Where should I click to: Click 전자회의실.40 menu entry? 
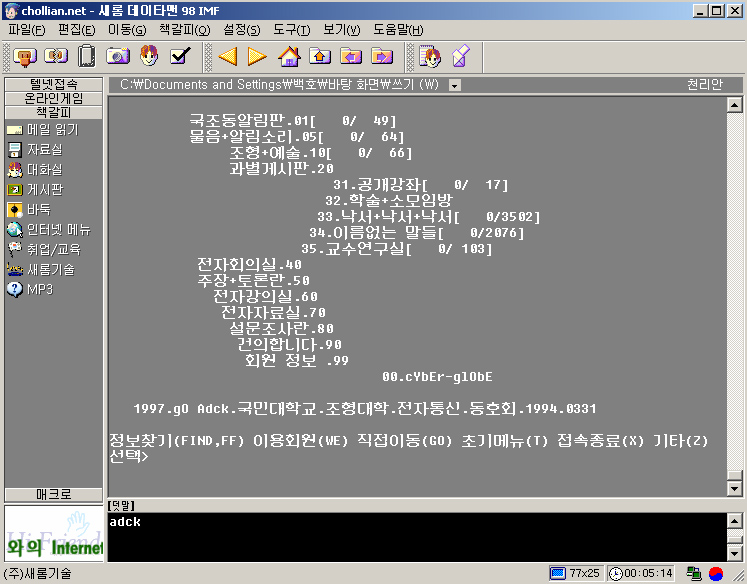[x=249, y=264]
